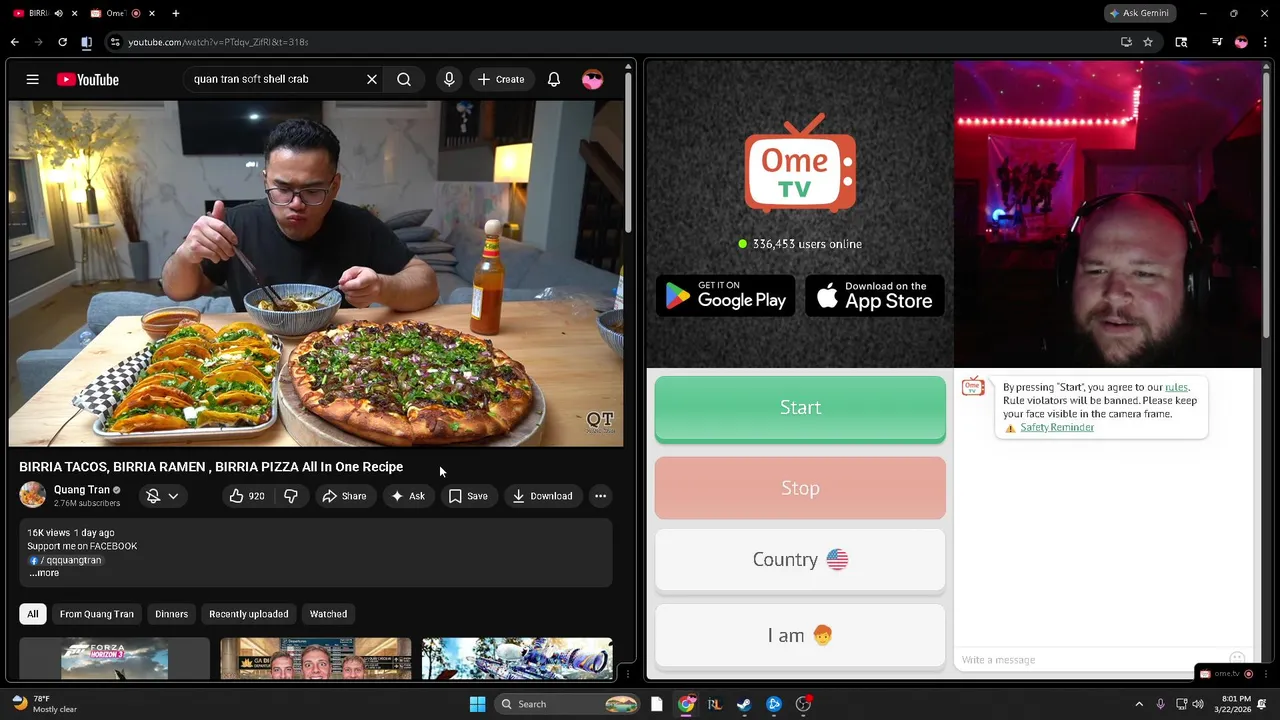Mute the YouTube tab audio speaker icon
This screenshot has width=1280, height=720.
tap(58, 13)
